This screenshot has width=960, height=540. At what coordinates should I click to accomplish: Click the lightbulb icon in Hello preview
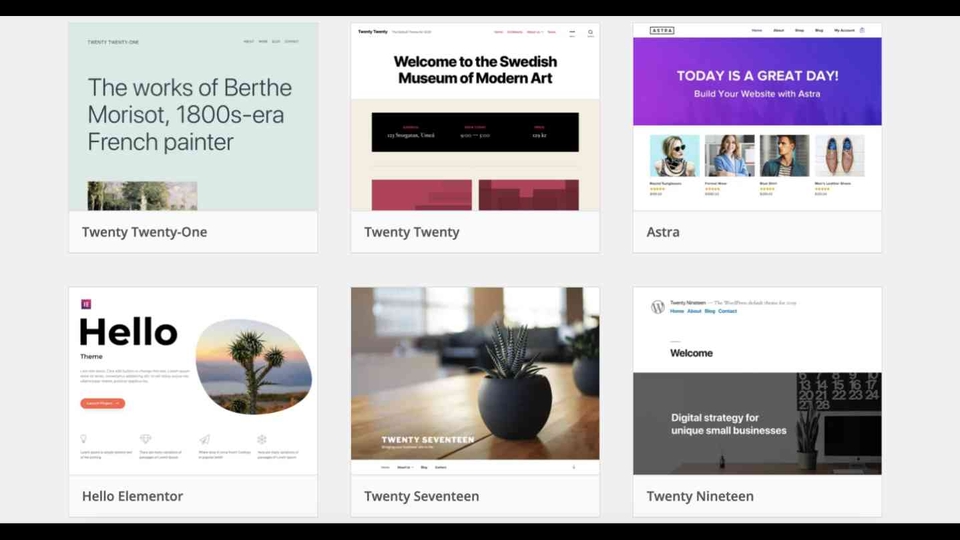pos(84,439)
